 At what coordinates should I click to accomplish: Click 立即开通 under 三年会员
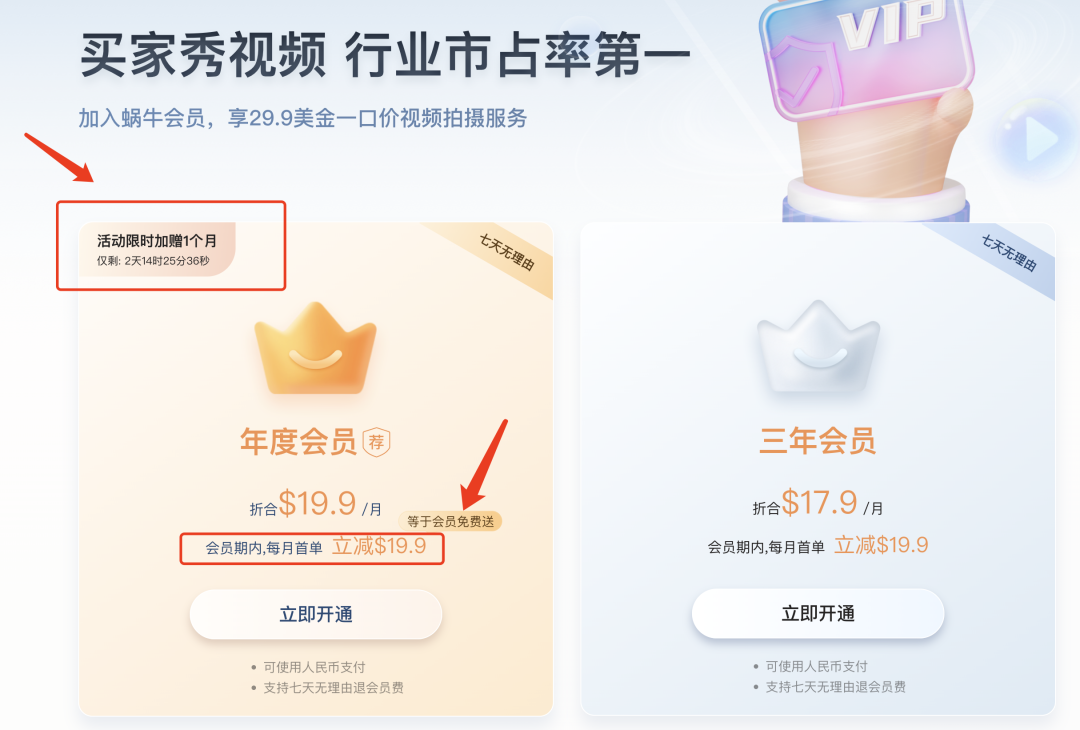coord(818,614)
